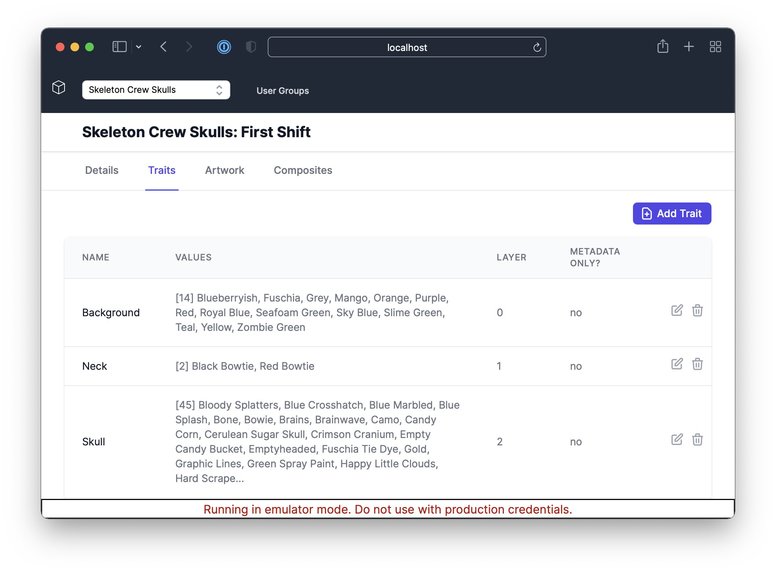Click the 'no' metadata value for Neck
The image size is (776, 573).
[576, 367]
